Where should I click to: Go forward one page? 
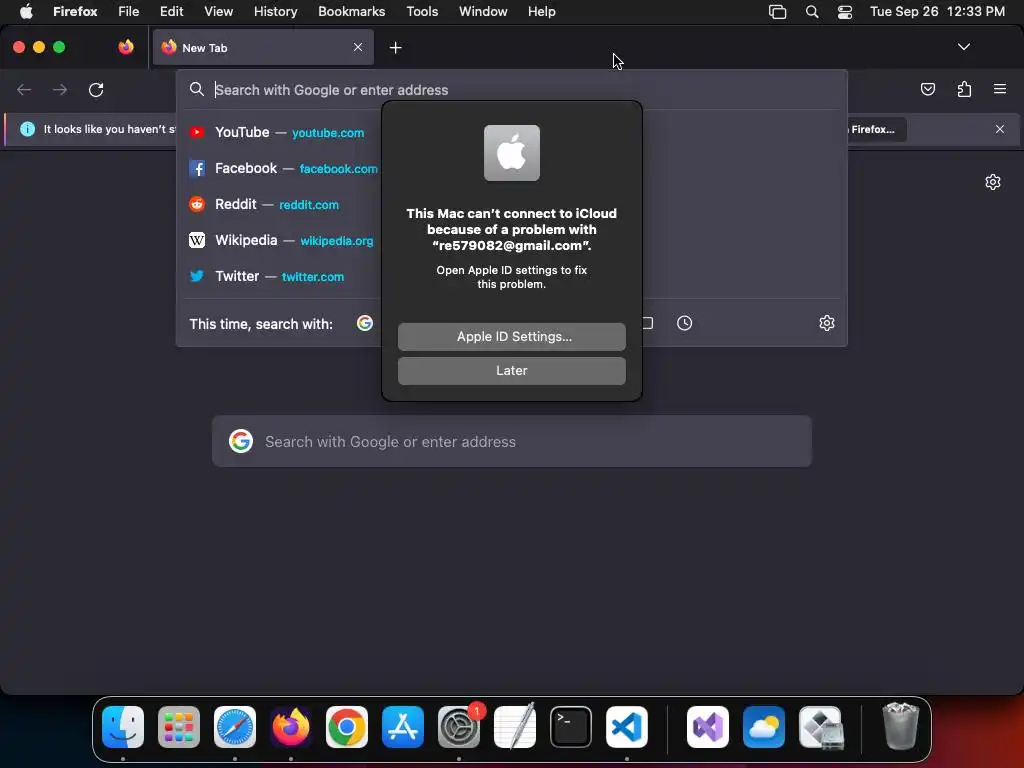click(59, 89)
